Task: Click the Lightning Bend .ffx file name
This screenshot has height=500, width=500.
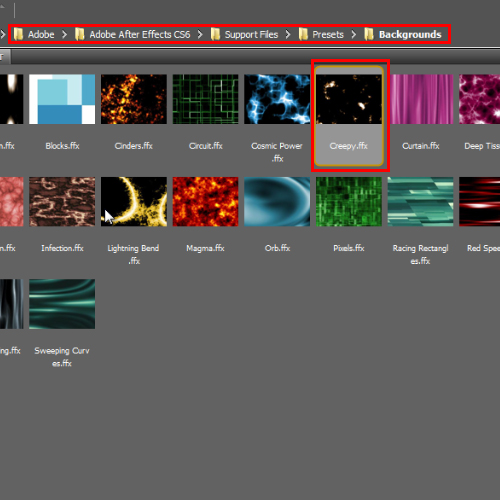Action: click(x=133, y=254)
